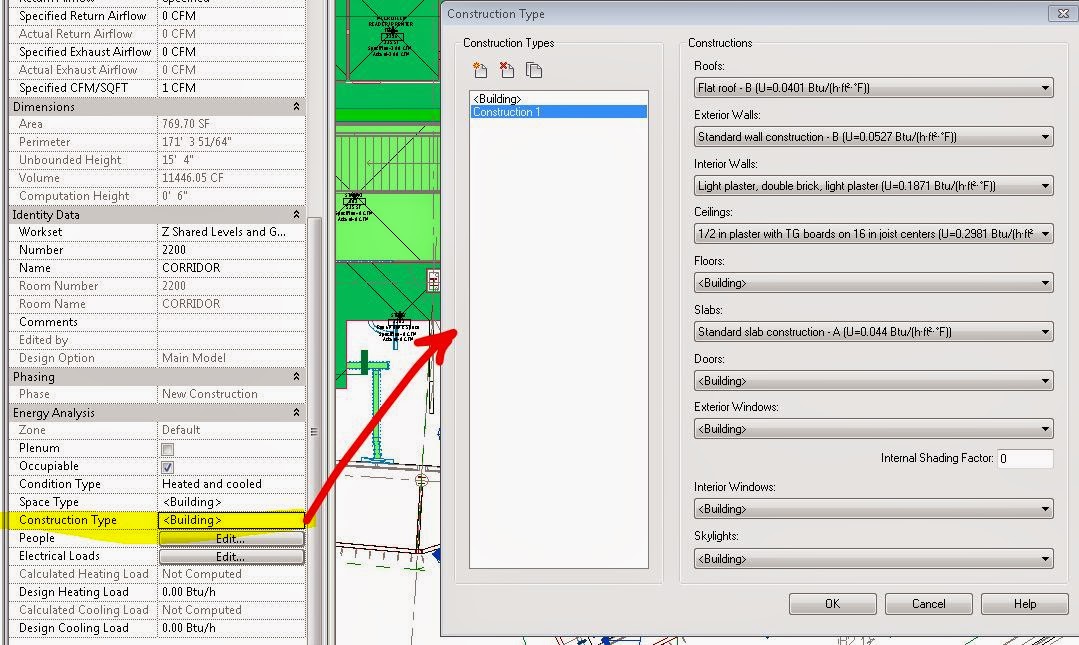Open Help from the Construction Type dialog
Screen dimensions: 1079x645
coord(1023,603)
